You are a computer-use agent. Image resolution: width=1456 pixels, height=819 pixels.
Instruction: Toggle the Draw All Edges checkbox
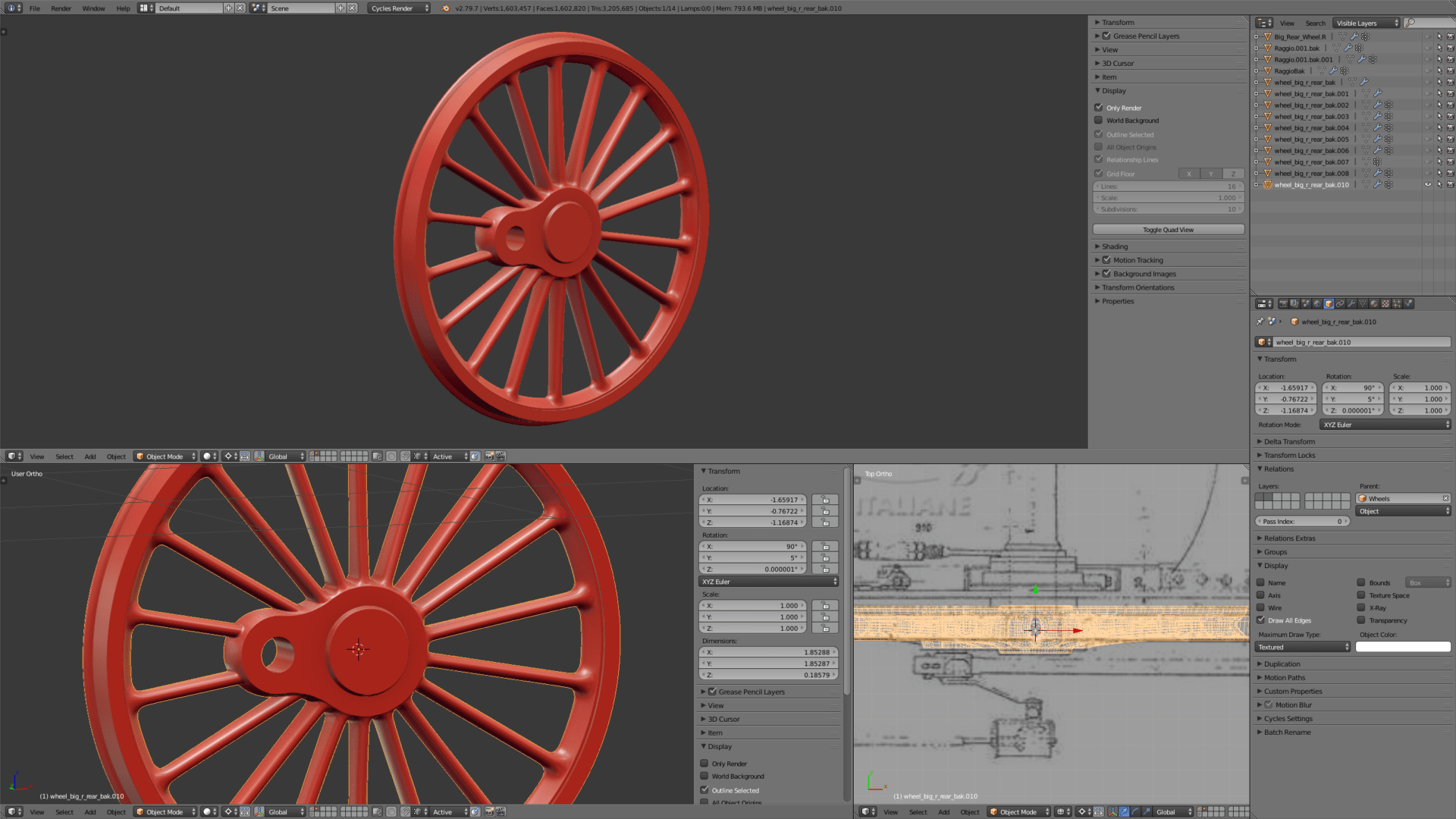coord(1260,620)
